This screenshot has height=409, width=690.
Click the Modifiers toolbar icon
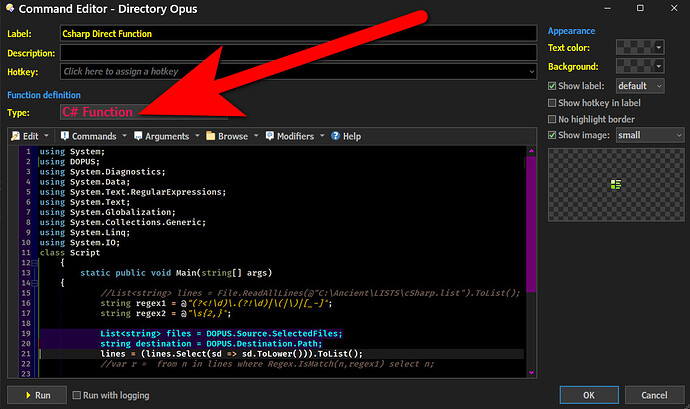click(x=270, y=136)
